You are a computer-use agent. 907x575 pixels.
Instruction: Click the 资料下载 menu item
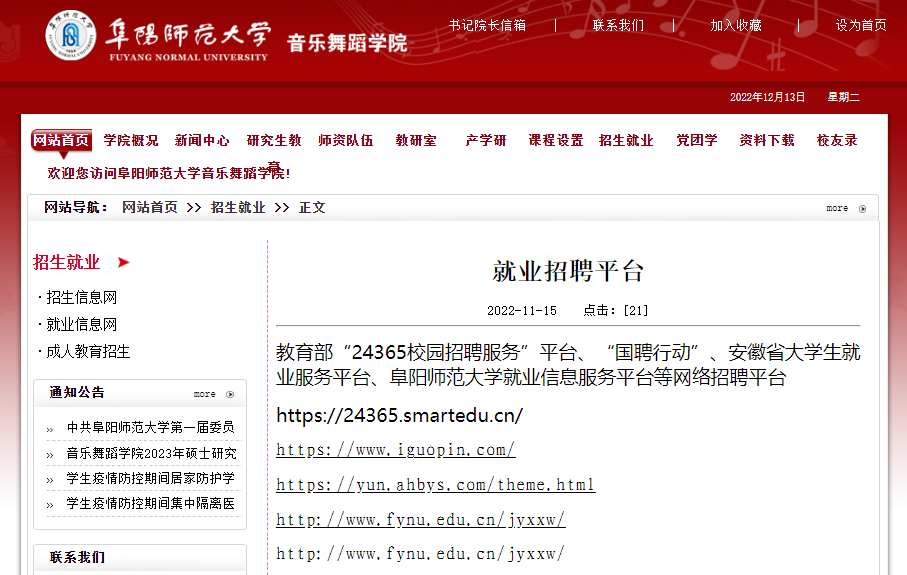(x=767, y=141)
